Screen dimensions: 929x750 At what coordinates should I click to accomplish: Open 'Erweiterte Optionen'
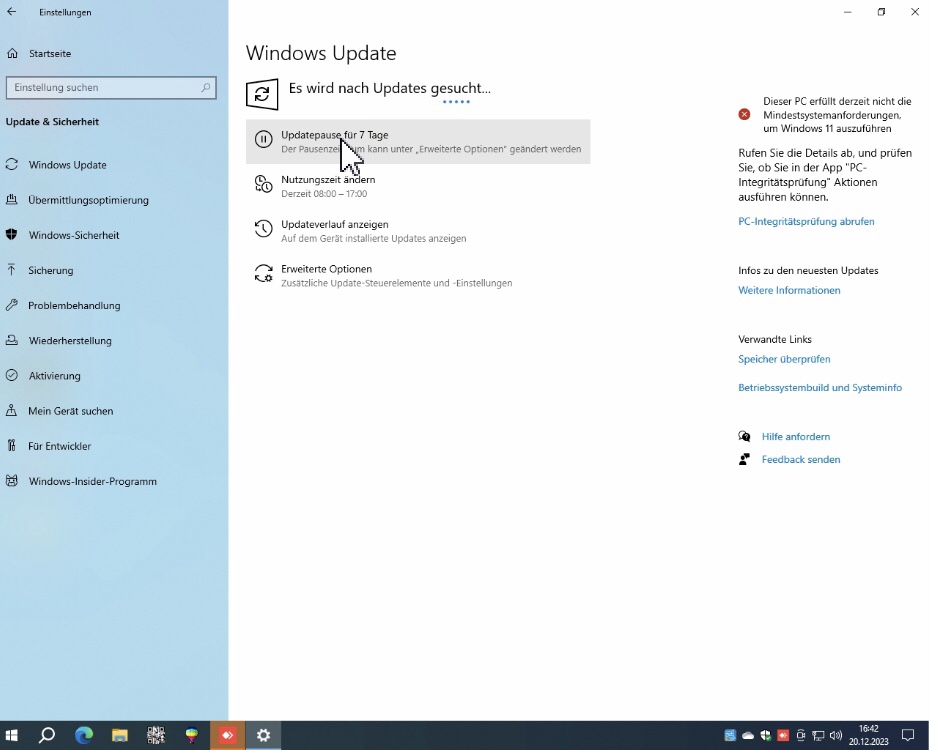point(396,275)
